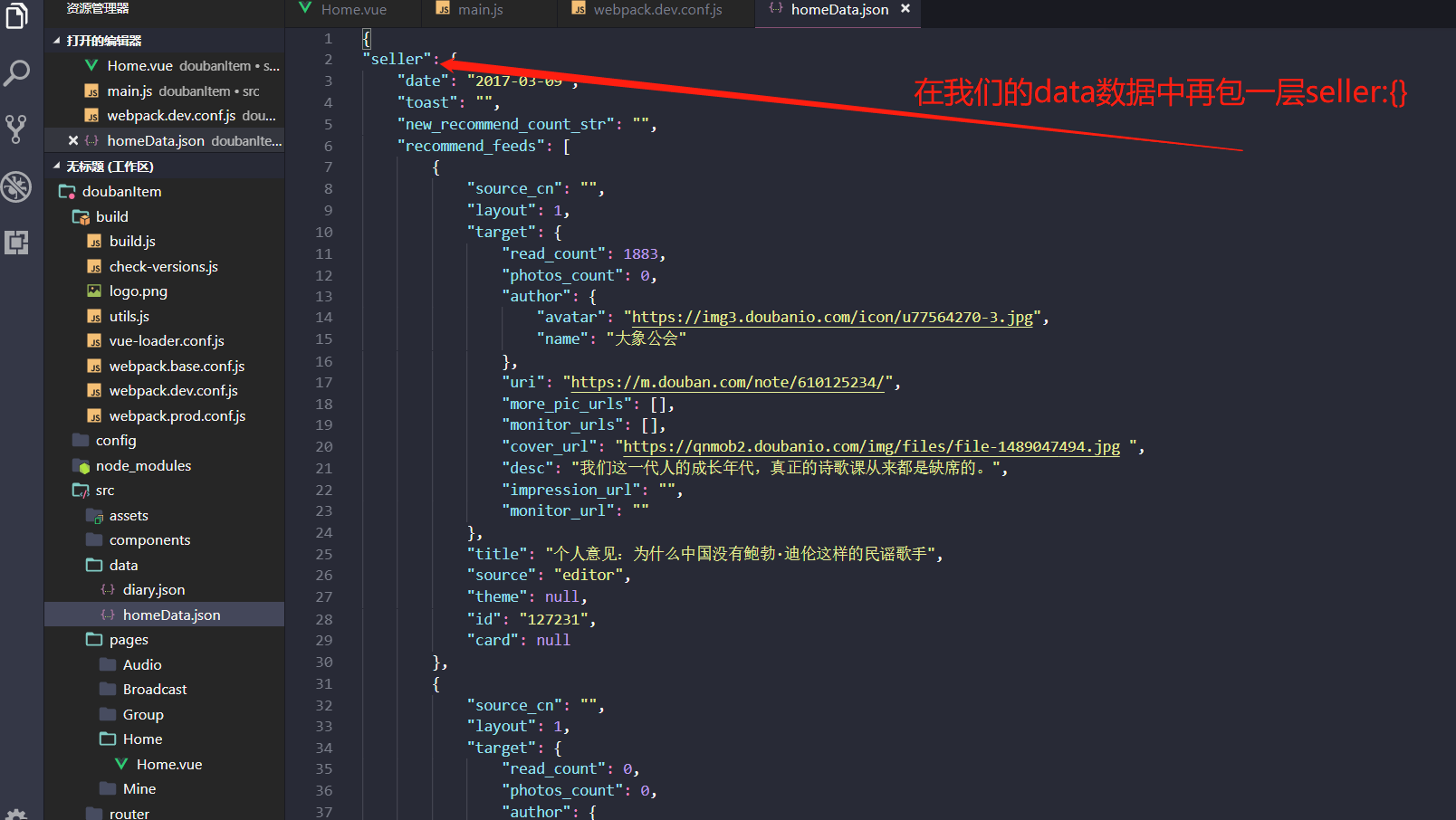The image size is (1456, 820).
Task: Open webpack.dev.conf.js in open editors list
Action: pyautogui.click(x=165, y=116)
